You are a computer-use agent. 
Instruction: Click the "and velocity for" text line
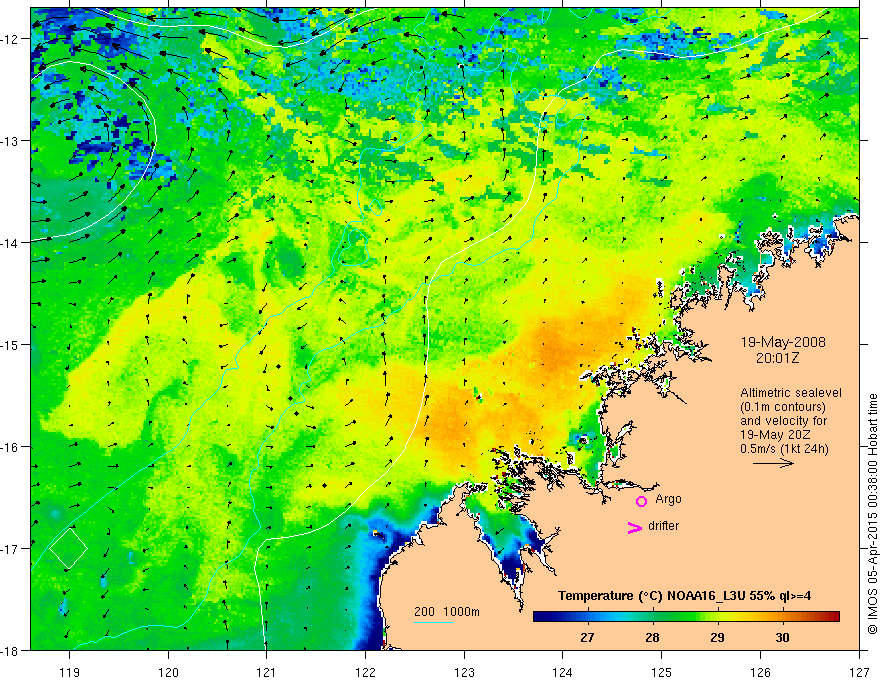pos(783,421)
